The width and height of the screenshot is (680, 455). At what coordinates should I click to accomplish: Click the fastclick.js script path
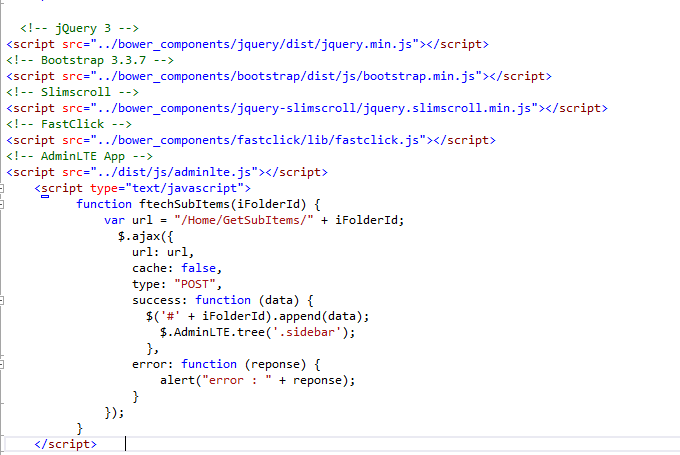click(258, 141)
